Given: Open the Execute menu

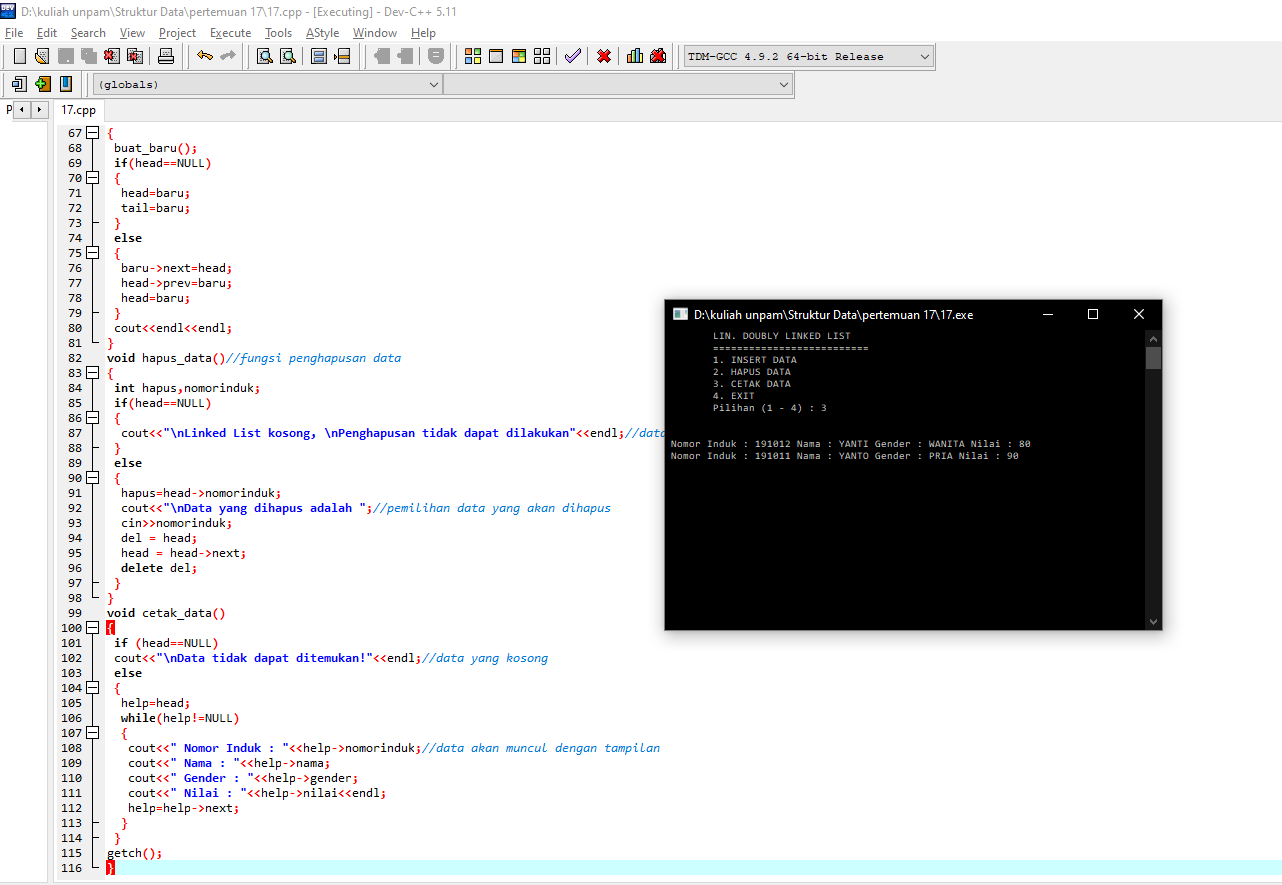Looking at the screenshot, I should point(230,33).
